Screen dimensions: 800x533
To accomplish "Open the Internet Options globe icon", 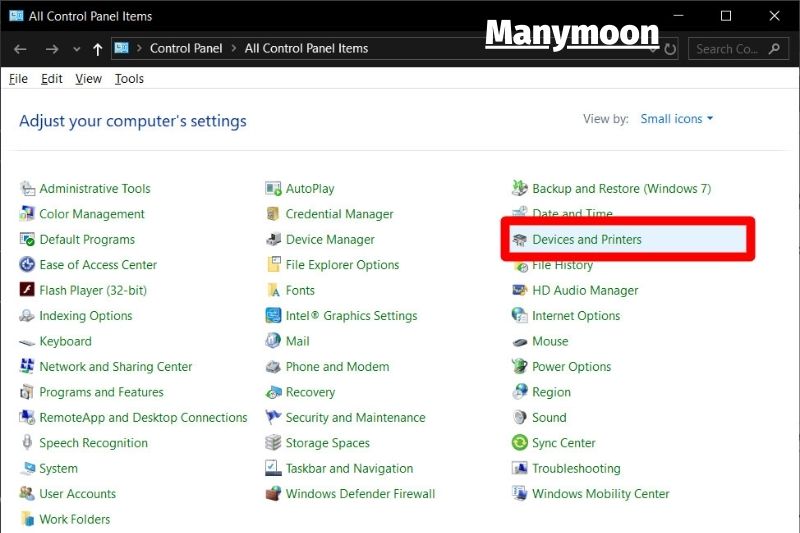I will (520, 316).
